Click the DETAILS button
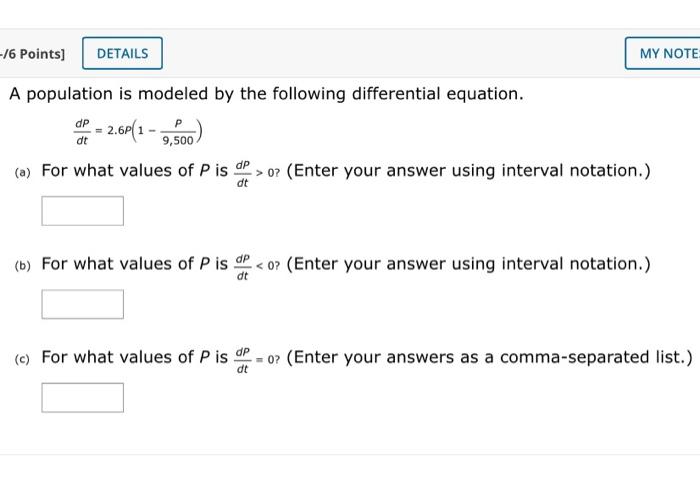The image size is (700, 478). [122, 53]
